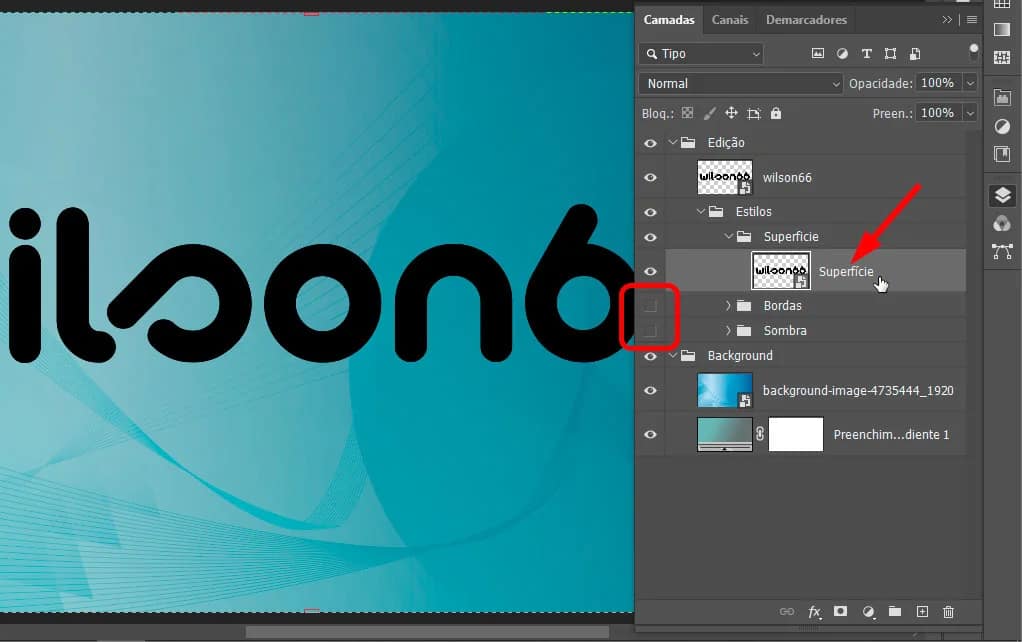The image size is (1022, 642).
Task: Show the hidden Sombra group layer
Action: [x=651, y=330]
